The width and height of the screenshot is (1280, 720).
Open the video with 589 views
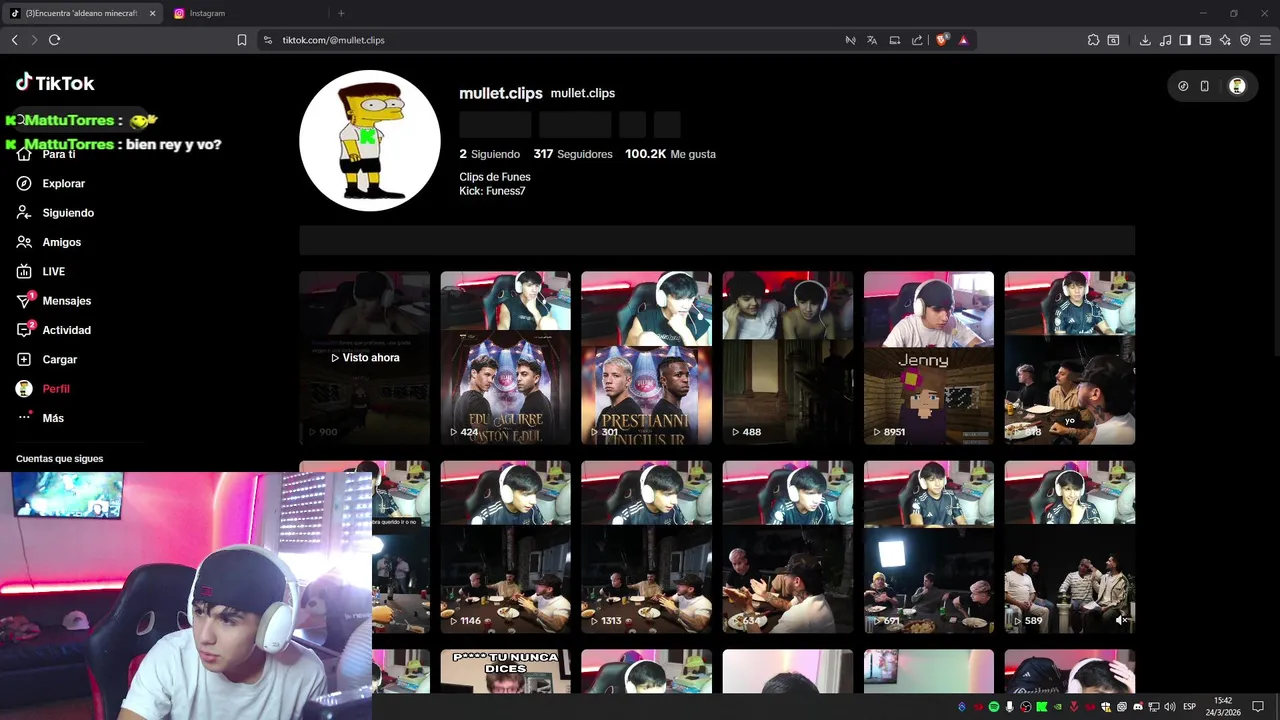point(1070,547)
